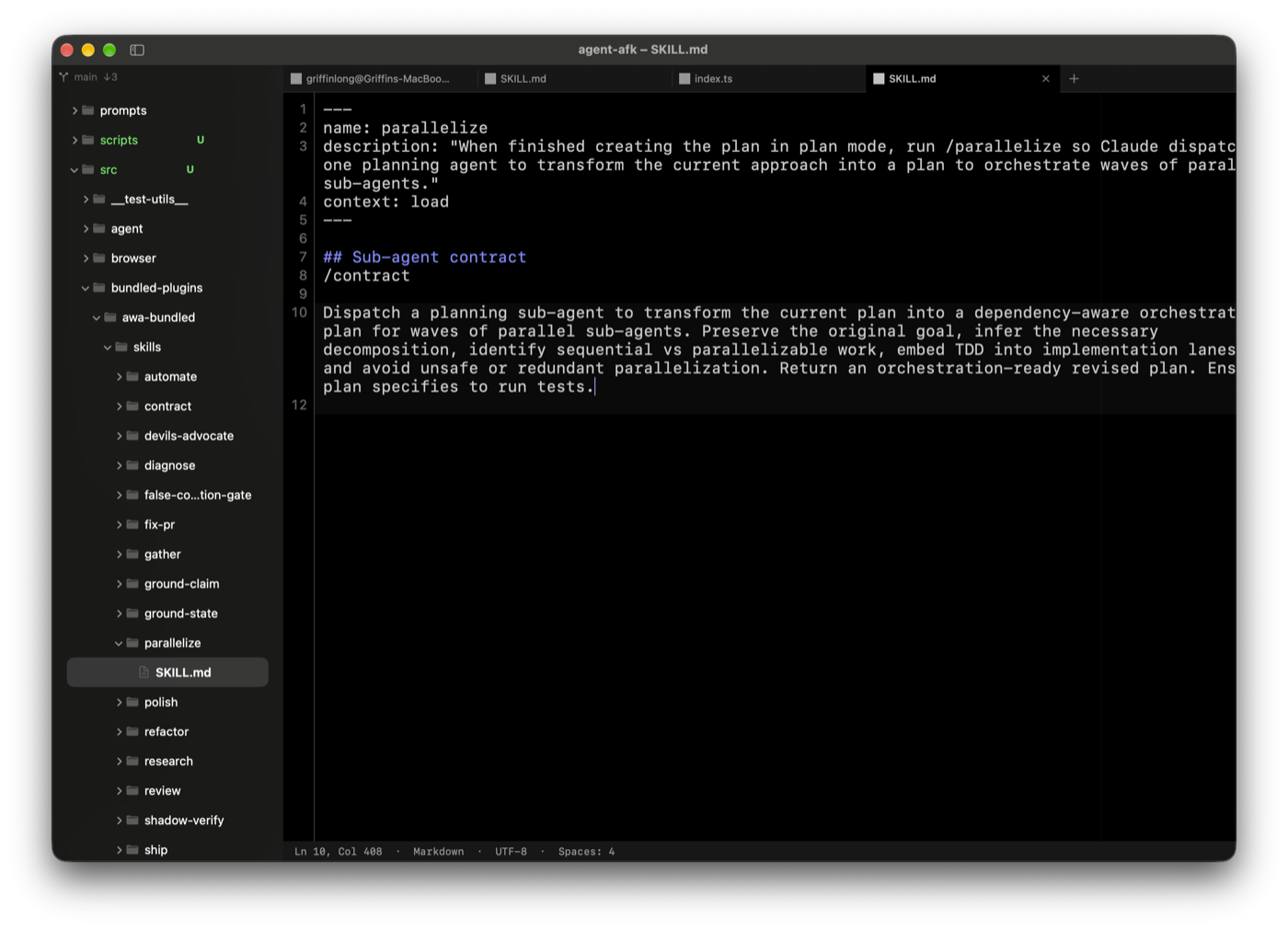This screenshot has width=1288, height=930.
Task: Click the U status badge beside src
Action: coord(190,169)
